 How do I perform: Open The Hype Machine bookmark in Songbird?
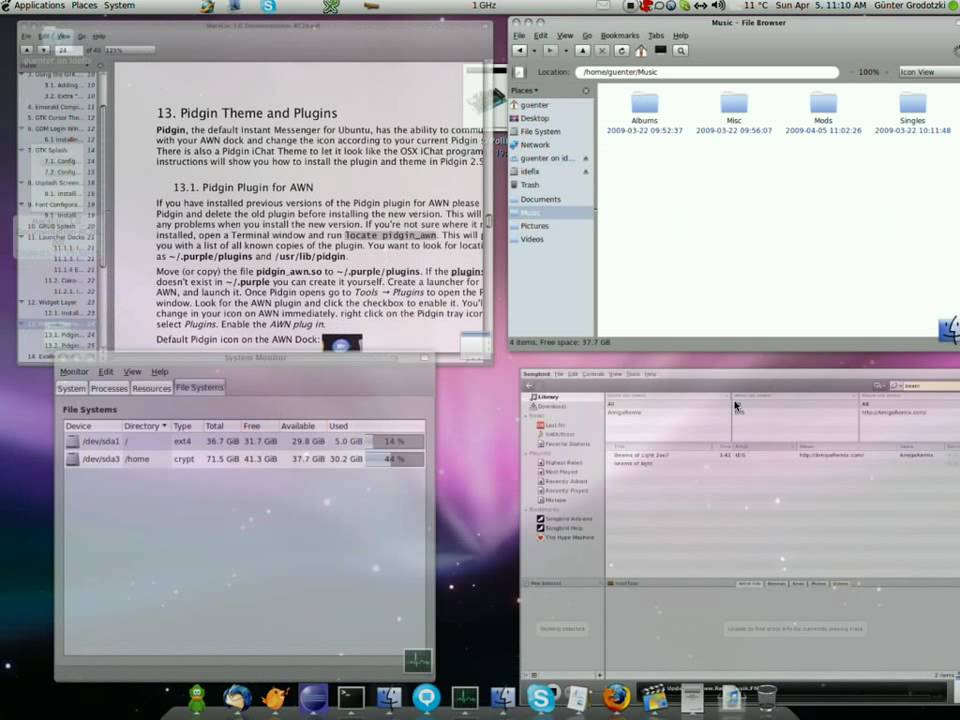pyautogui.click(x=565, y=538)
